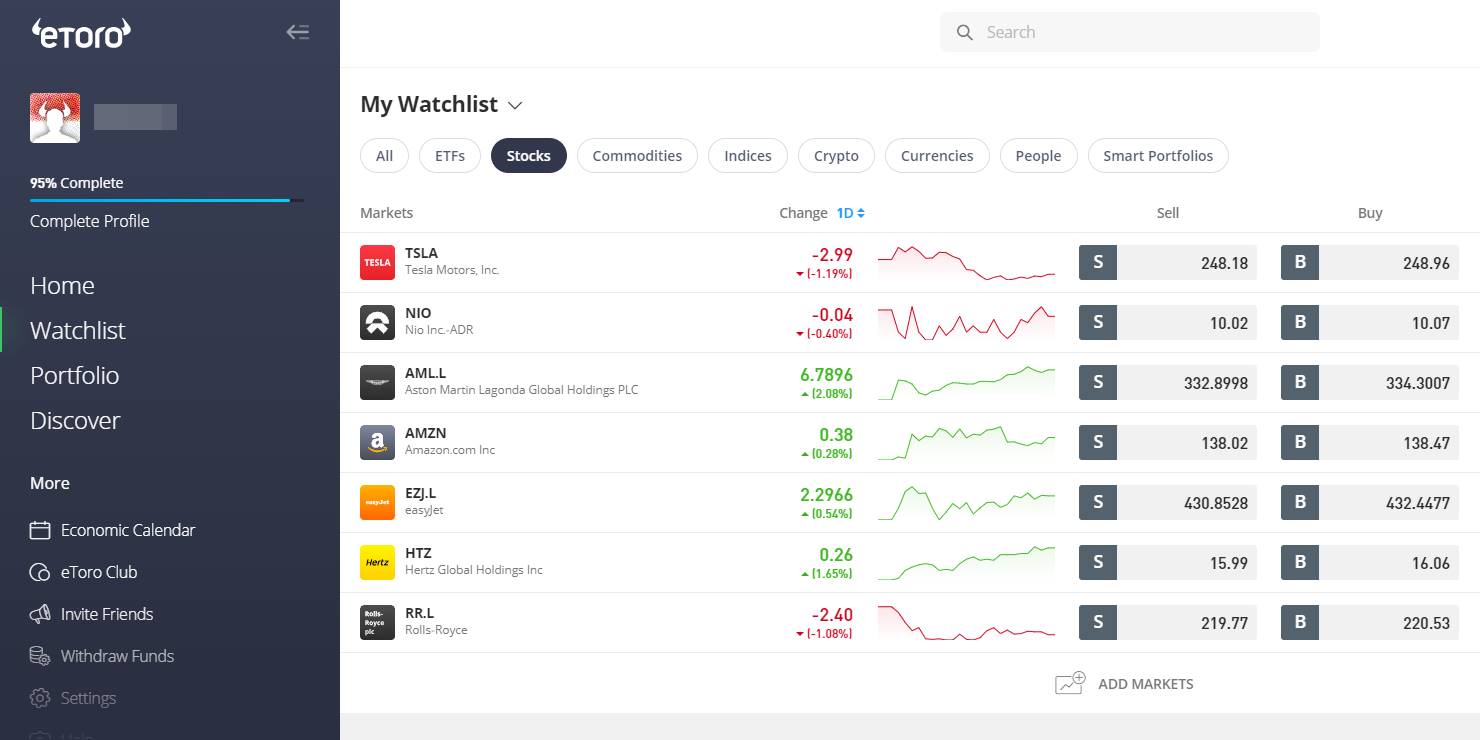Click the ADD MARKETS link
The height and width of the screenshot is (740, 1480).
1146,684
